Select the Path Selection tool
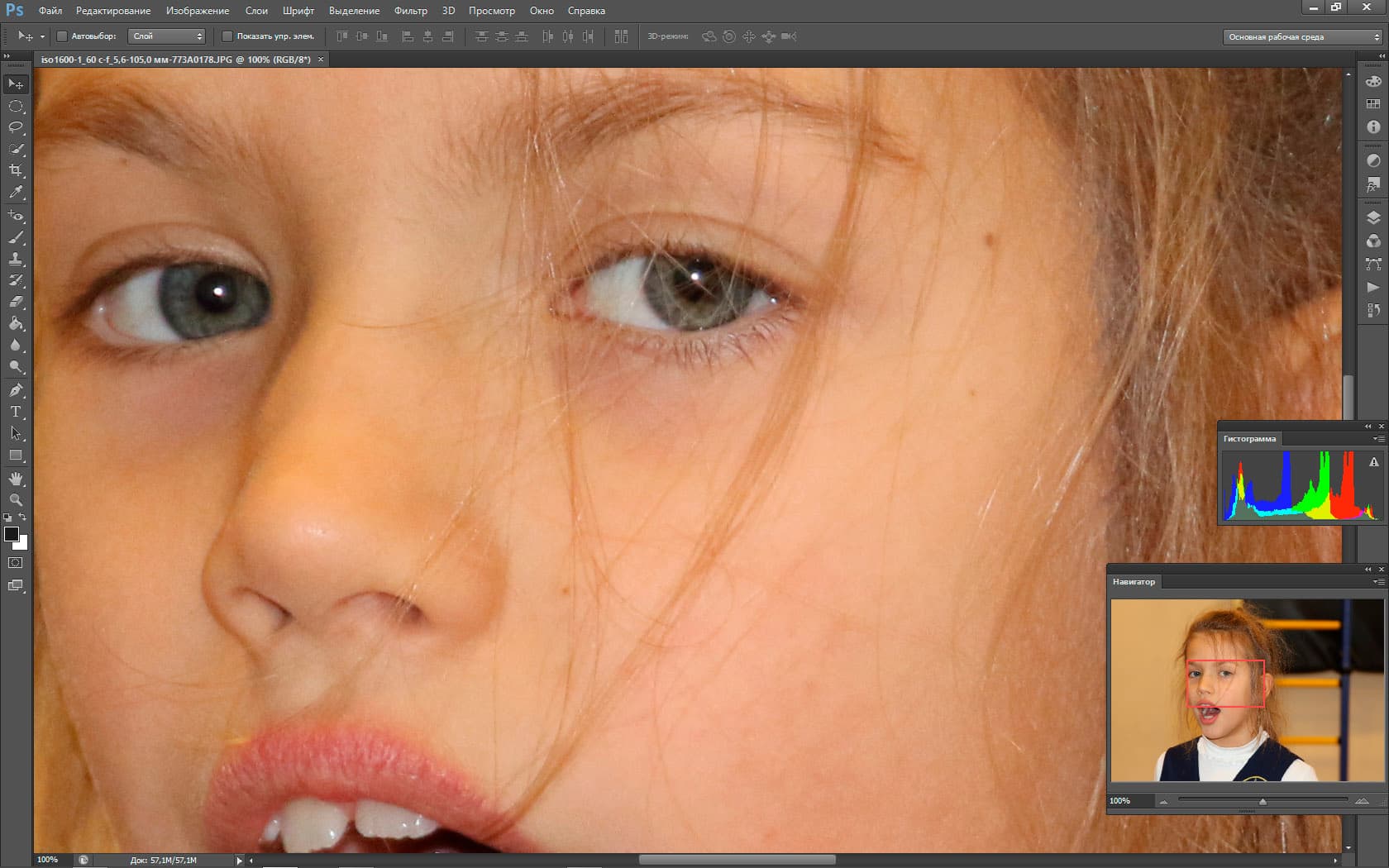Image resolution: width=1389 pixels, height=868 pixels. [x=16, y=433]
